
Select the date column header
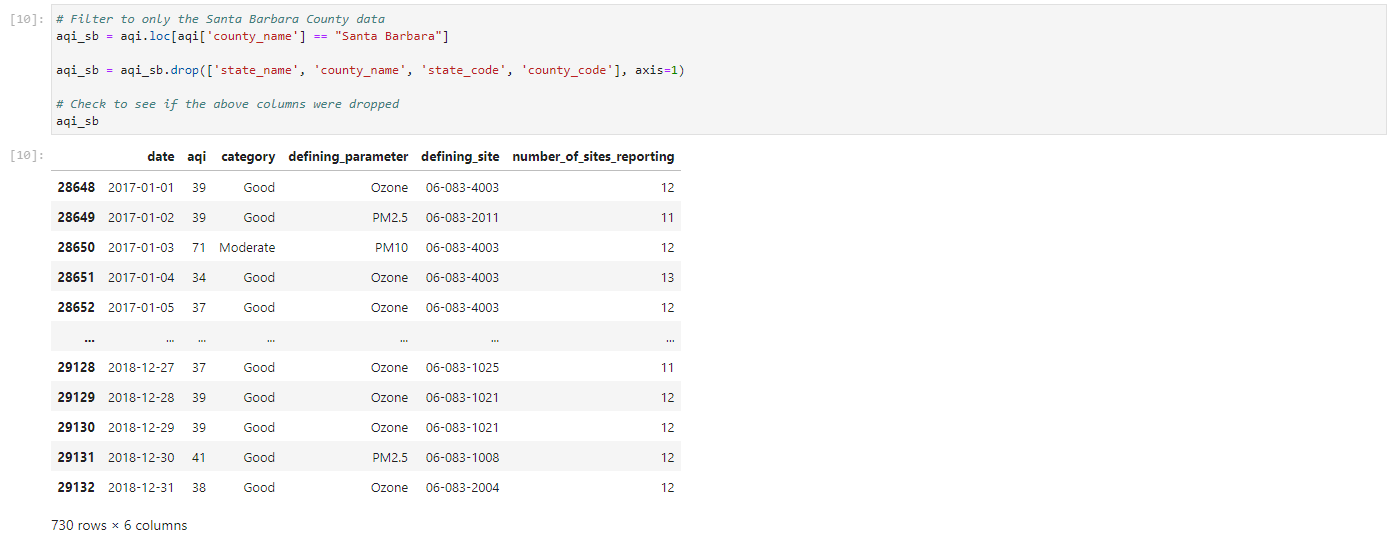click(x=160, y=157)
